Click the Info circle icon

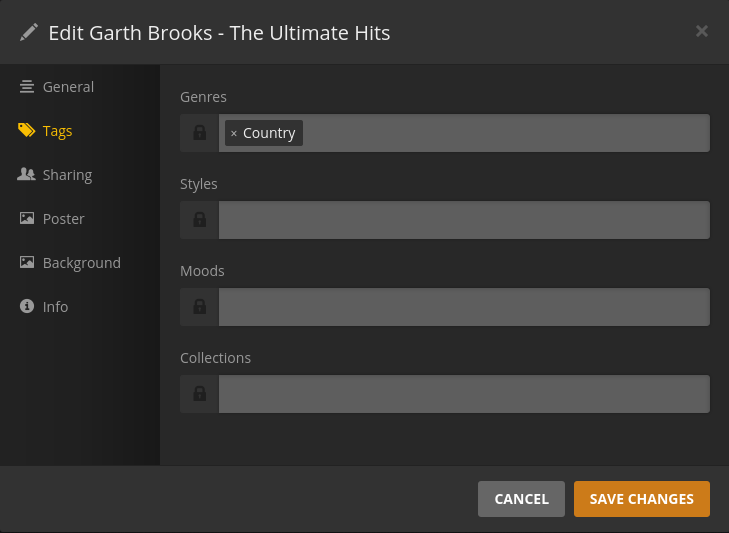[x=27, y=307]
